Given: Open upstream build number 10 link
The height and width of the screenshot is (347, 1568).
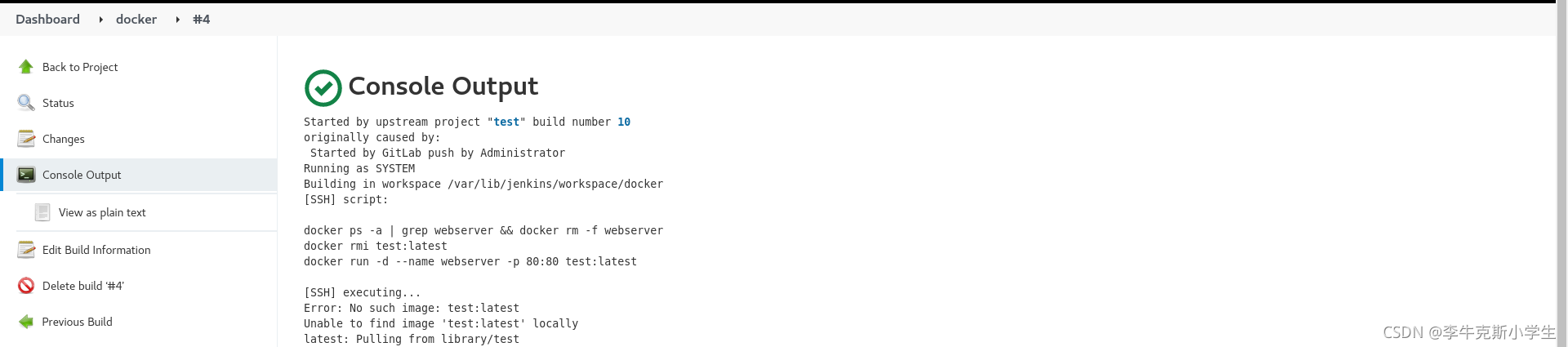Looking at the screenshot, I should pyautogui.click(x=624, y=122).
